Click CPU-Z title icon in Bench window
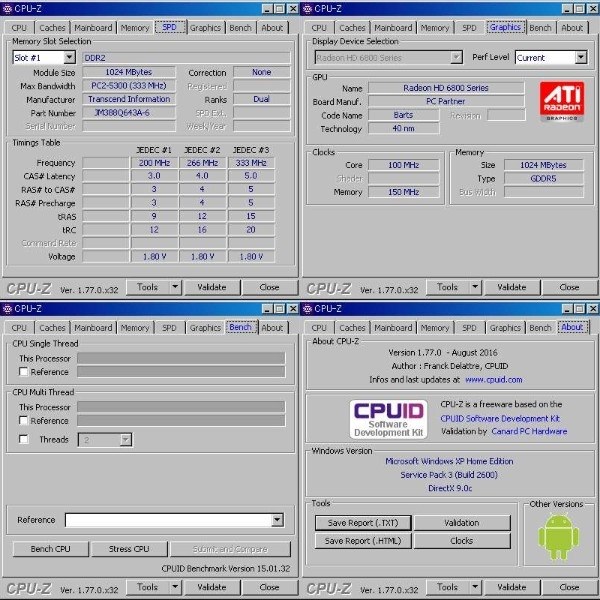The width and height of the screenshot is (600, 600). tap(7, 308)
